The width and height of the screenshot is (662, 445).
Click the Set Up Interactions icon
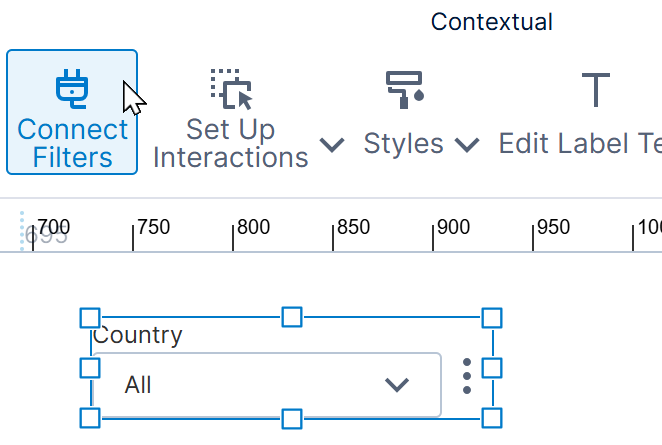(x=231, y=89)
